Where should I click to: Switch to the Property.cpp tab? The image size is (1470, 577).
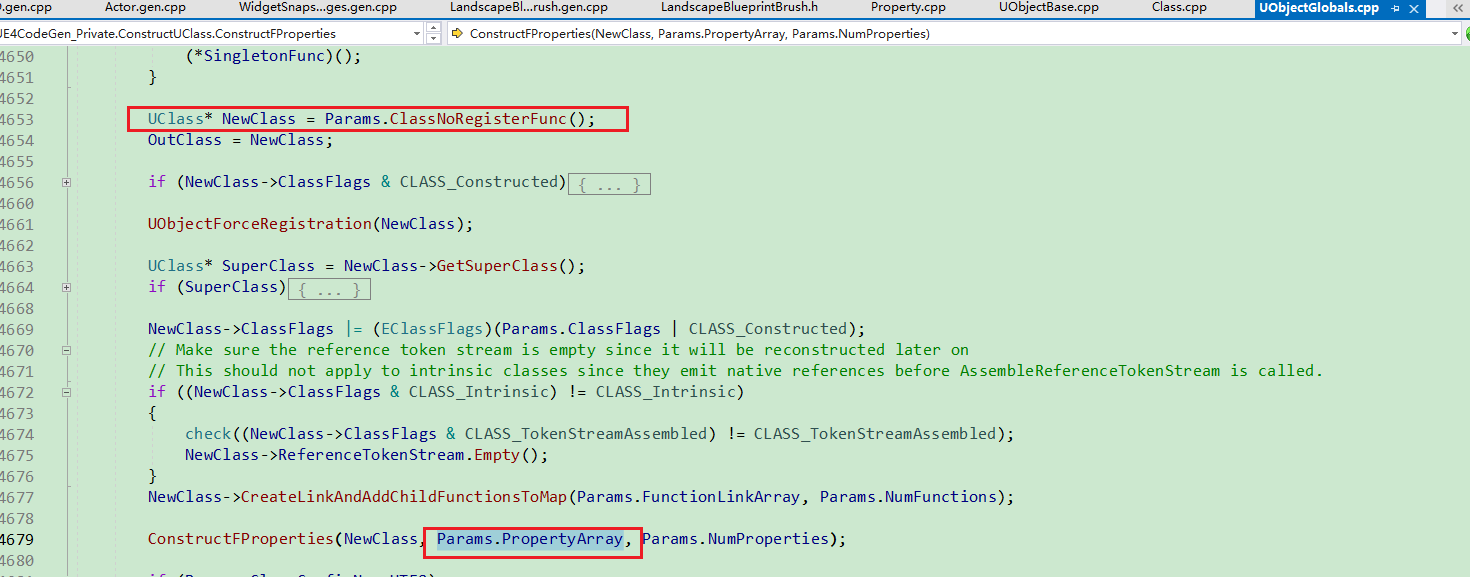tap(908, 7)
